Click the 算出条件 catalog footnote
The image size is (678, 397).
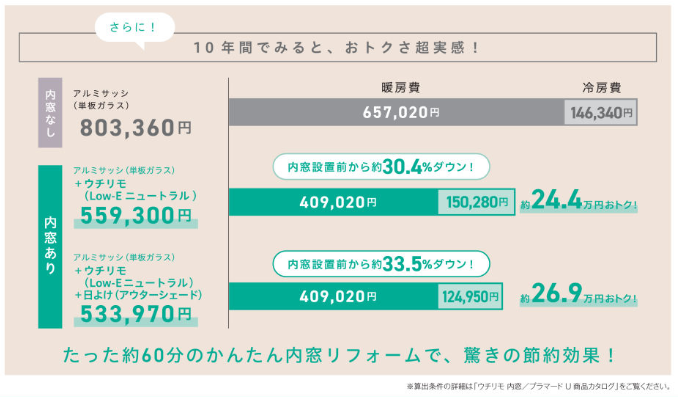coord(539,386)
